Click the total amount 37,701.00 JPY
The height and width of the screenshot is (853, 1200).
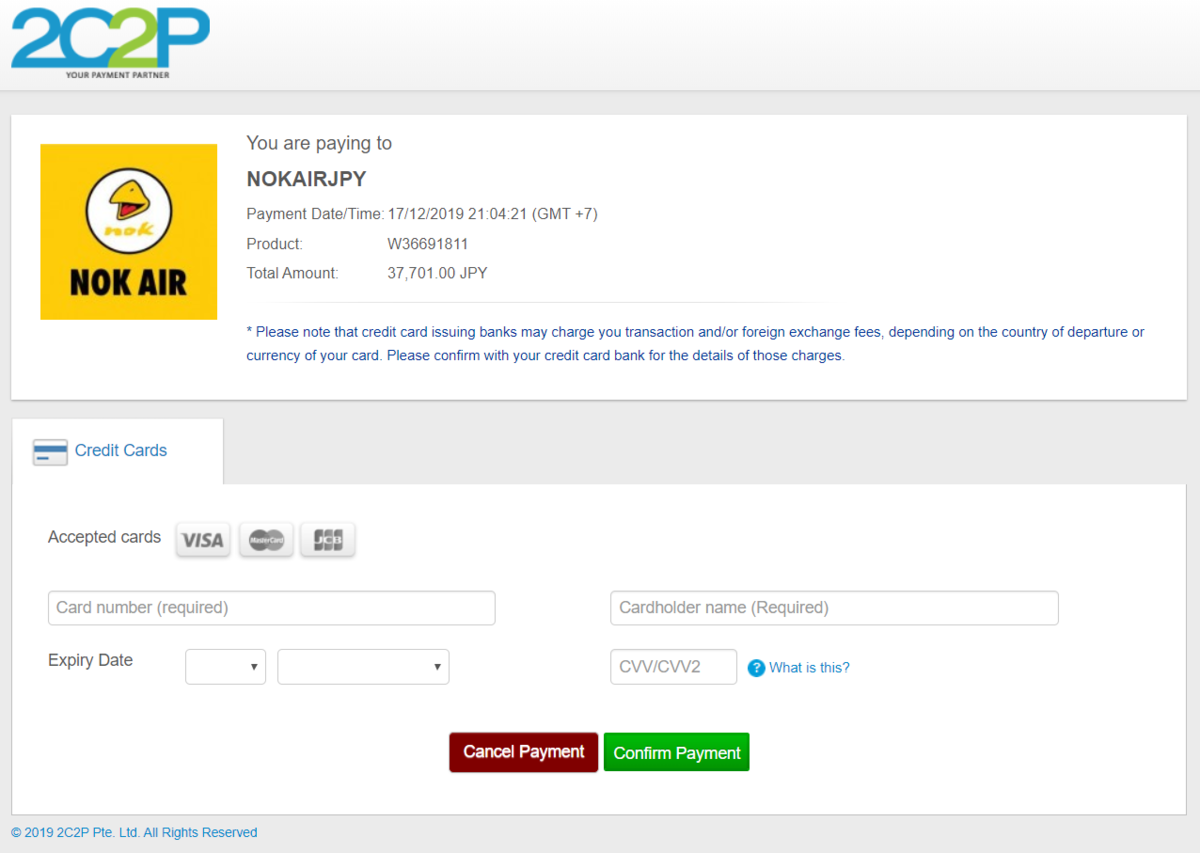pos(437,273)
